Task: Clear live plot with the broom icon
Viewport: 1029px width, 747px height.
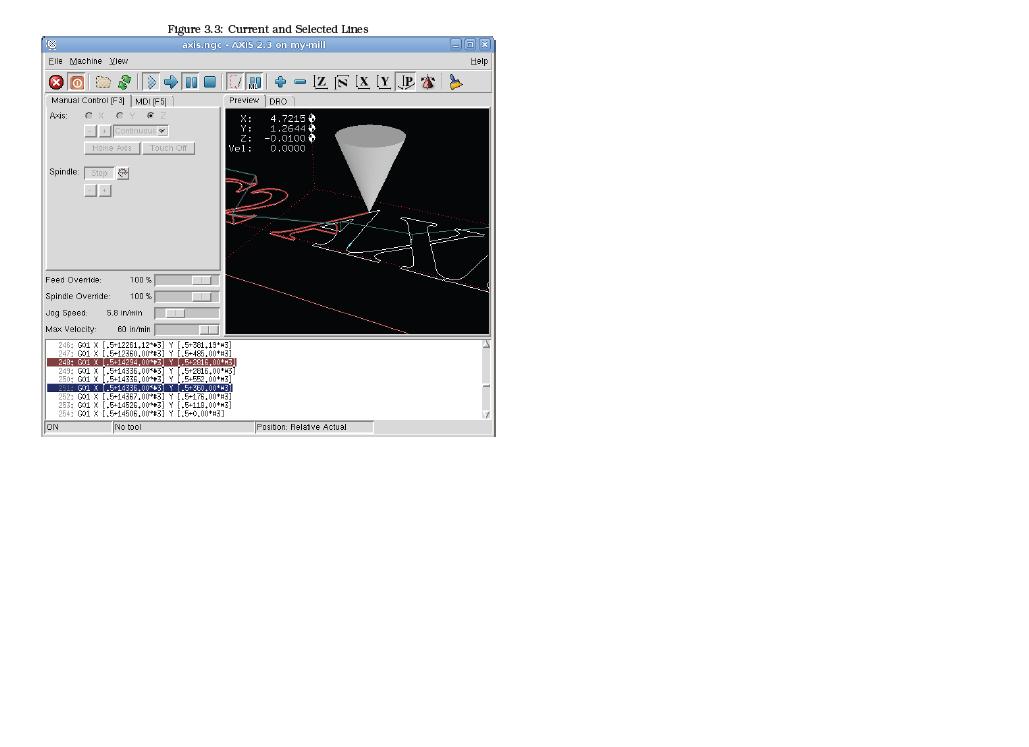Action: [455, 82]
